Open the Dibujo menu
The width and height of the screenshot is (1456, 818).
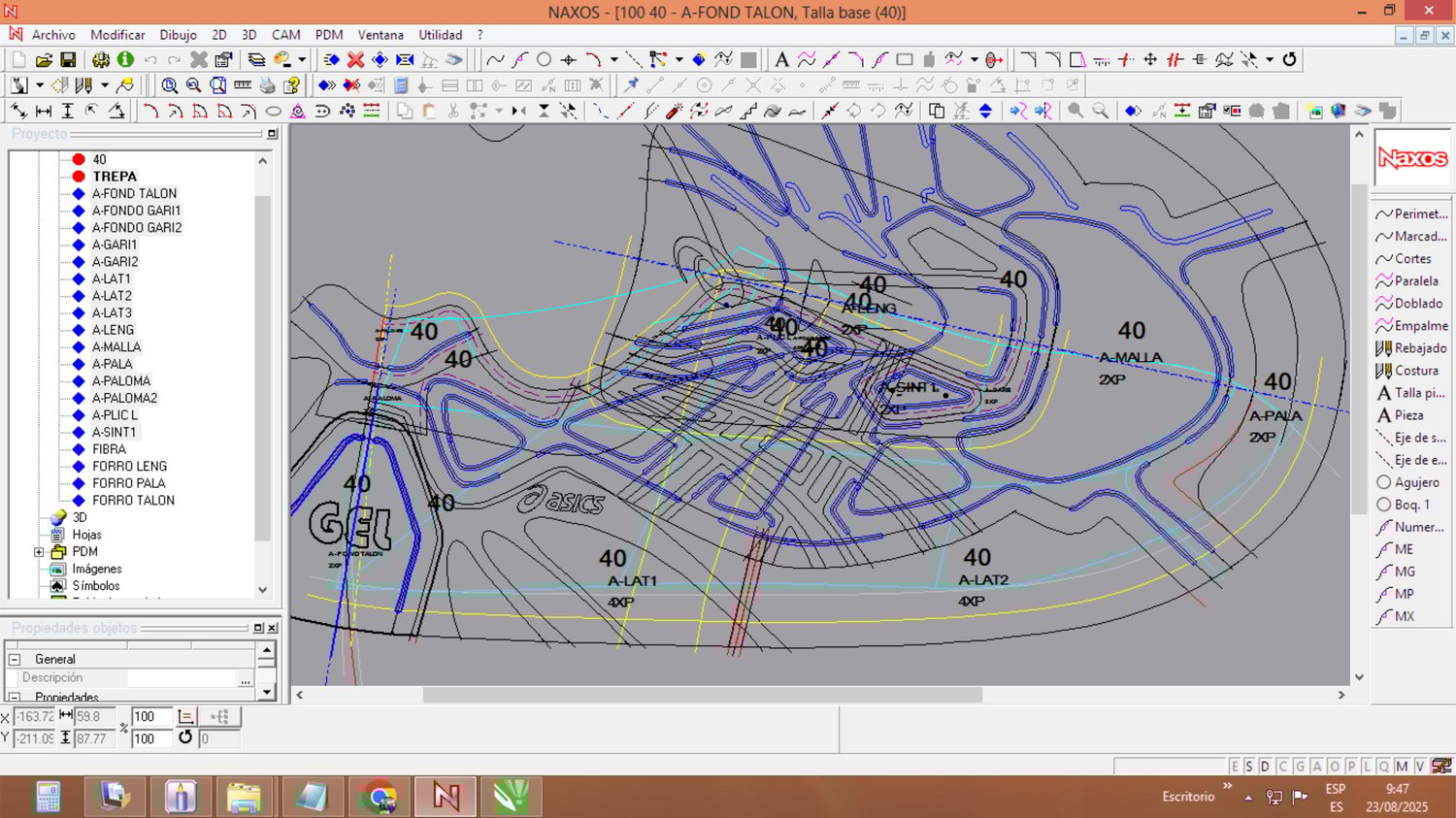coord(178,35)
